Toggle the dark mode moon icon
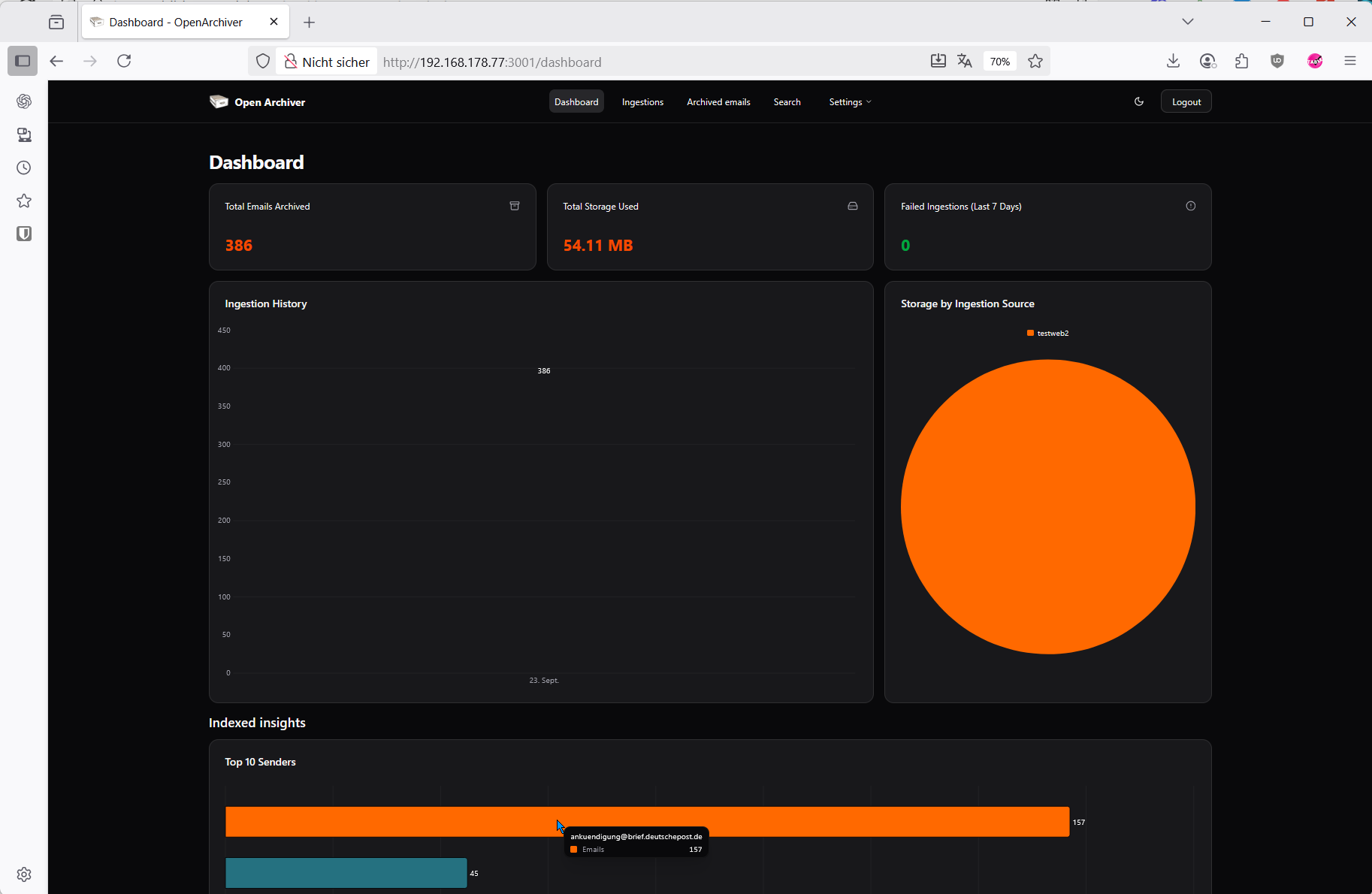This screenshot has width=1372, height=894. tap(1138, 101)
